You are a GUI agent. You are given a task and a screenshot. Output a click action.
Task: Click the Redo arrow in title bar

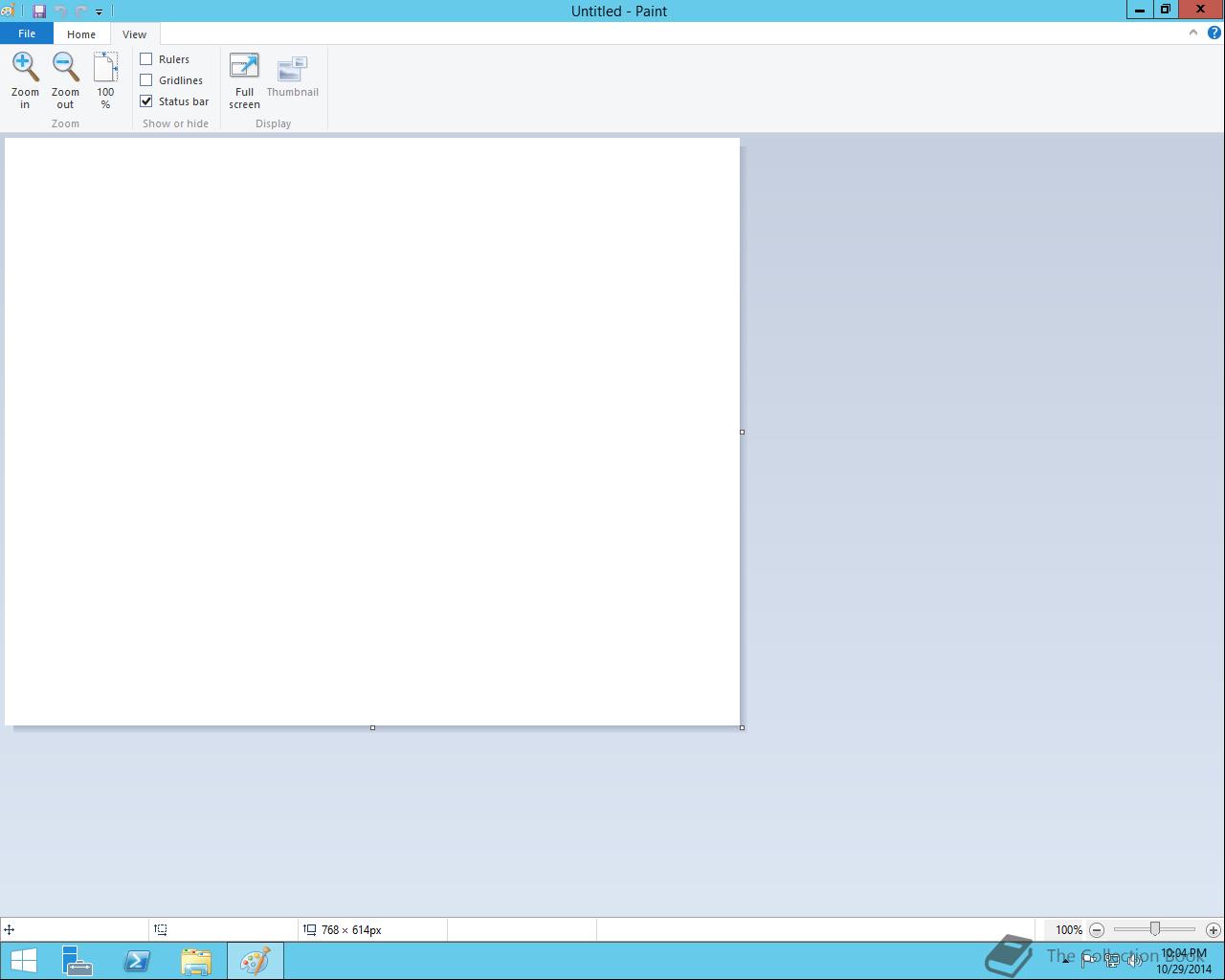coord(81,11)
